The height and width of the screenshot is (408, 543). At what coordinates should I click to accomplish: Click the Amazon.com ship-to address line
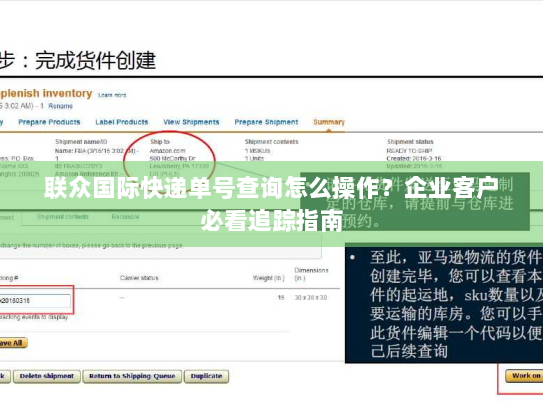168,151
